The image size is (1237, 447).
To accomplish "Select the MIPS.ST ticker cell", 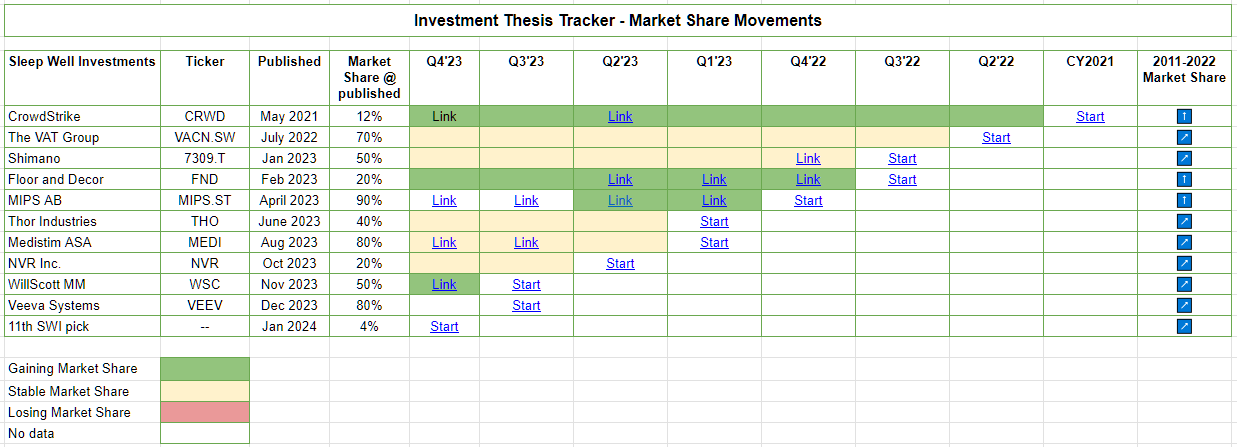I will click(204, 200).
